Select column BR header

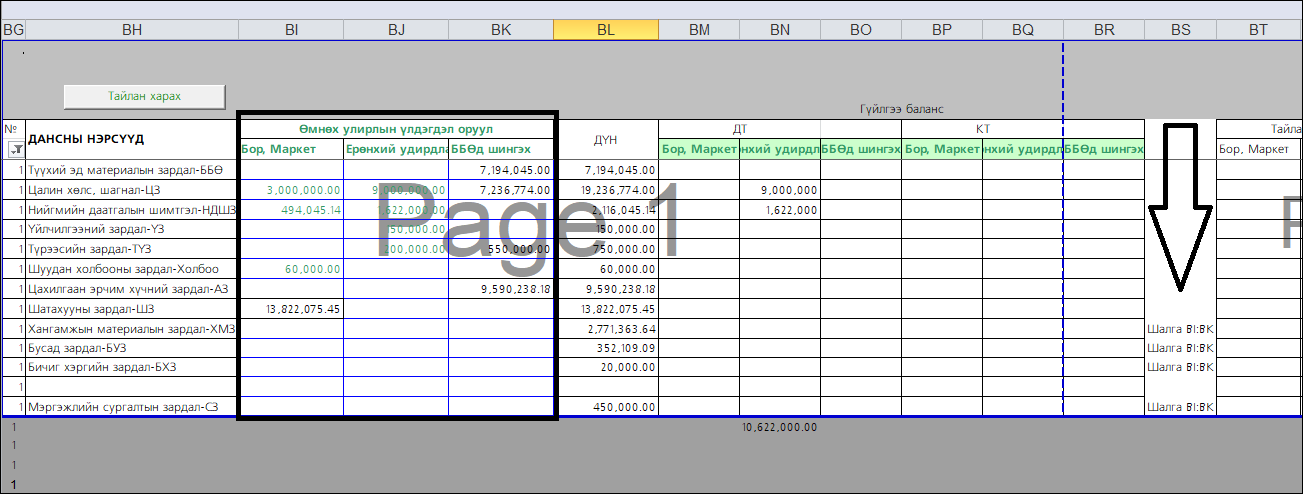click(1104, 30)
